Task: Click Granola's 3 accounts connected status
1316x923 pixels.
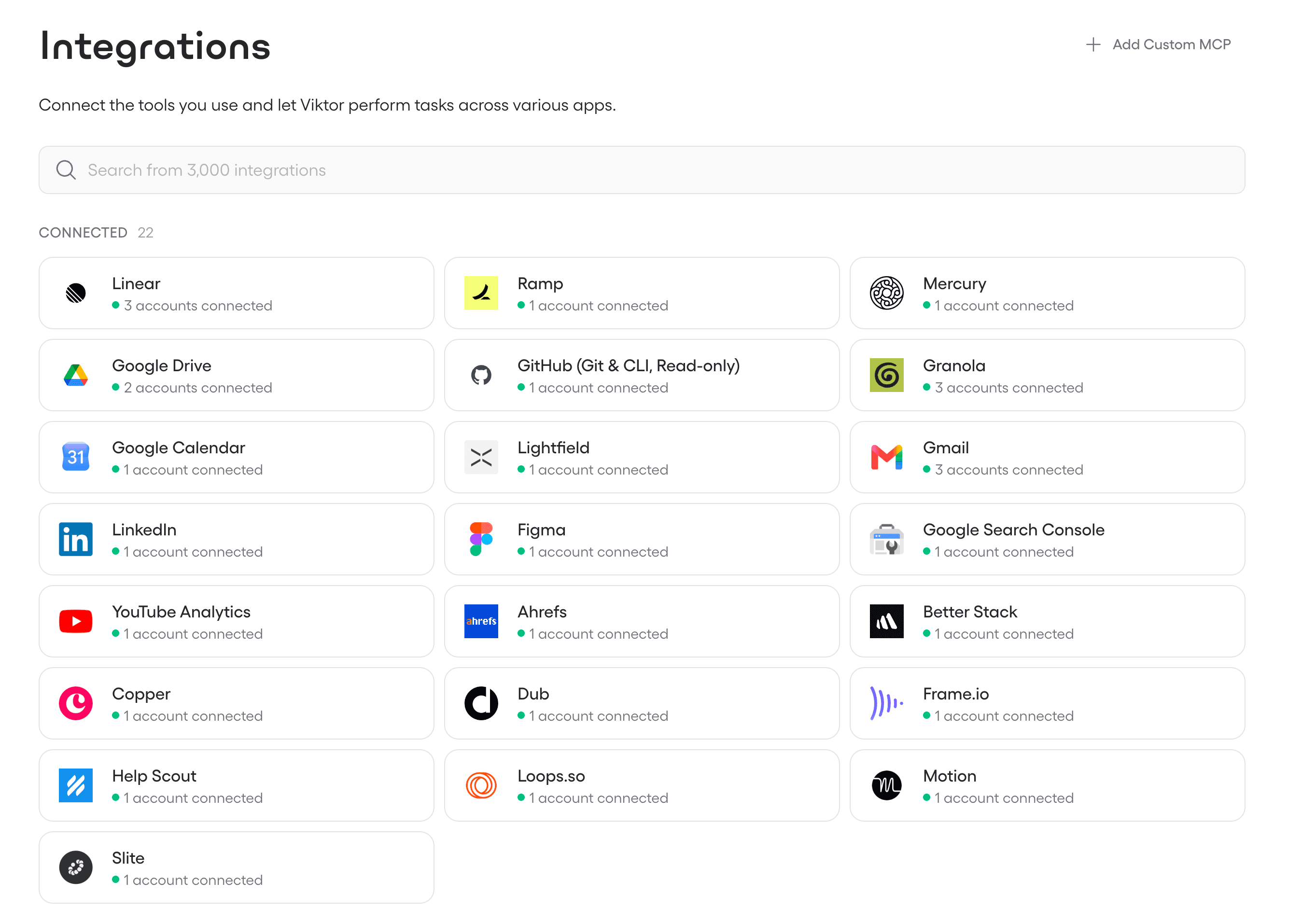Action: tap(1003, 387)
